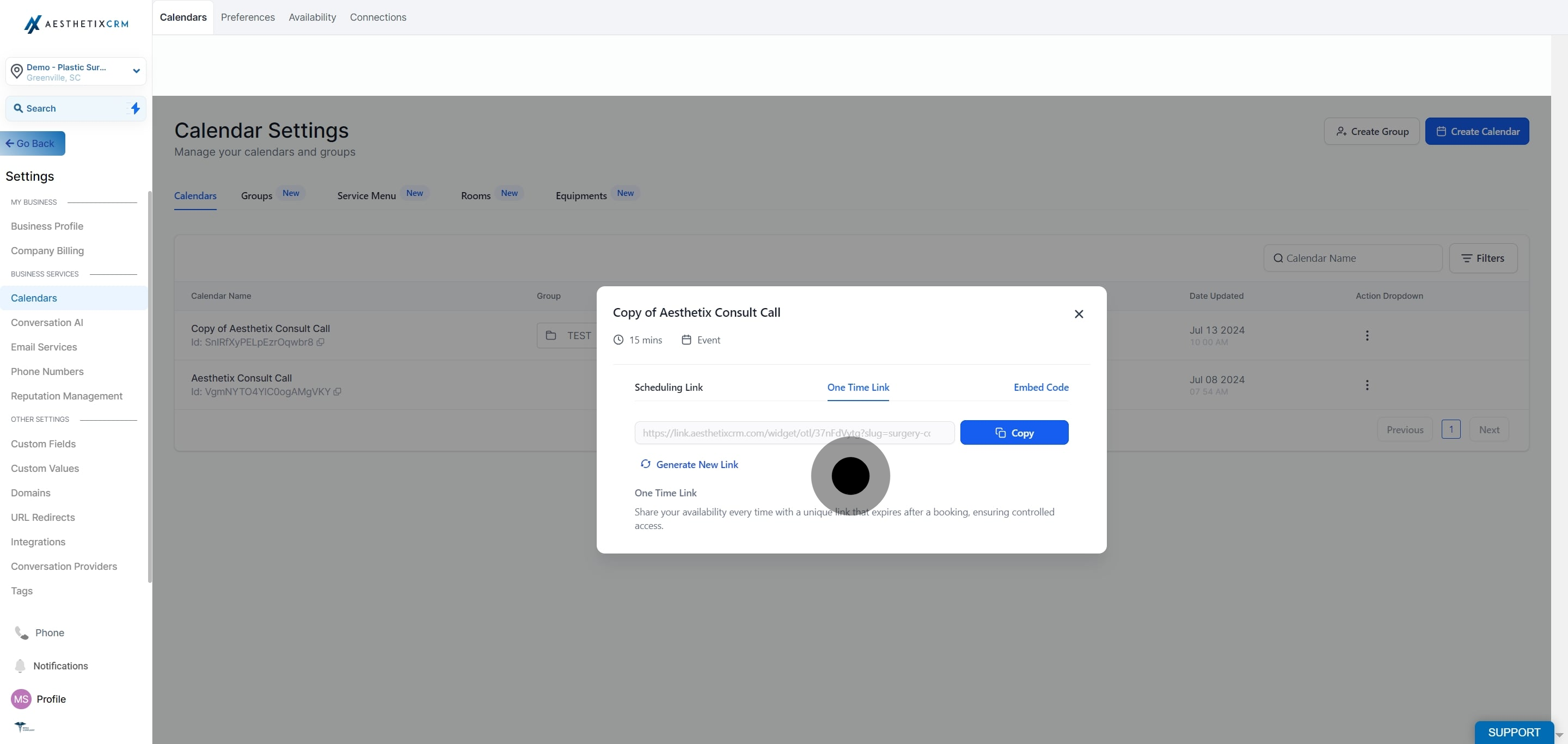1568x744 pixels.
Task: Click the Date Updated column header
Action: [x=1216, y=296]
